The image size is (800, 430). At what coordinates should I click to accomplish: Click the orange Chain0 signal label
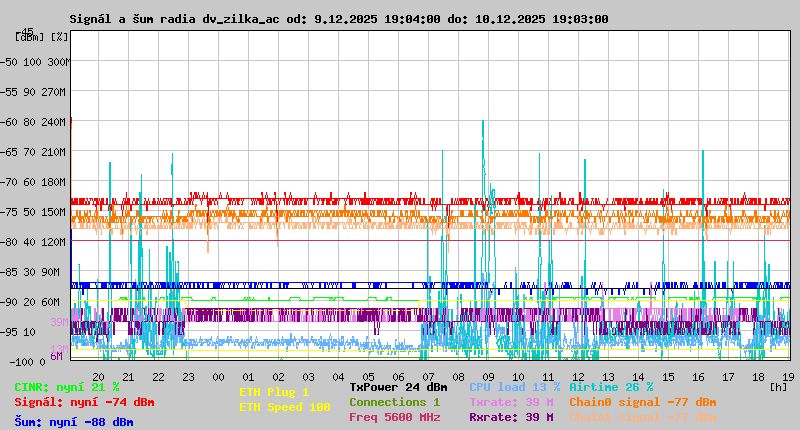[643, 402]
